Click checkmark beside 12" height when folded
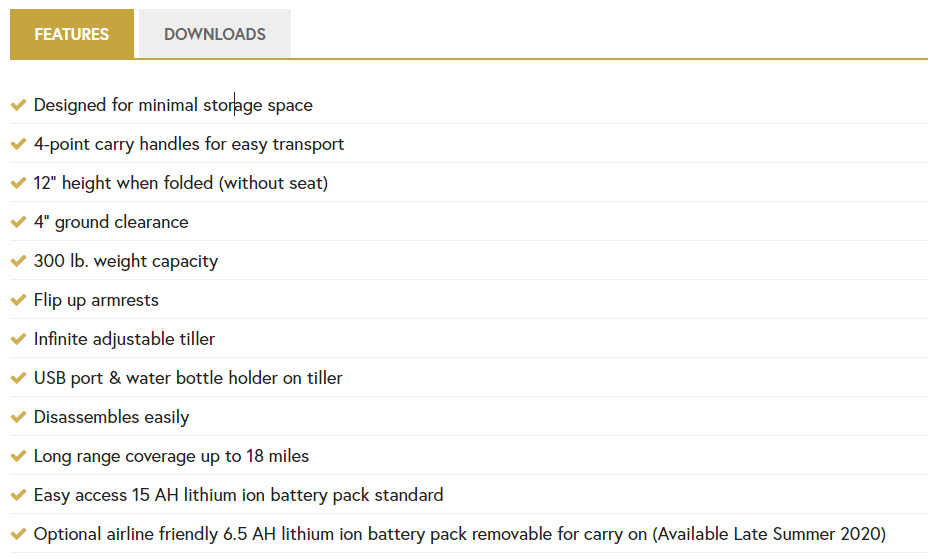928x559 pixels. pyautogui.click(x=18, y=183)
